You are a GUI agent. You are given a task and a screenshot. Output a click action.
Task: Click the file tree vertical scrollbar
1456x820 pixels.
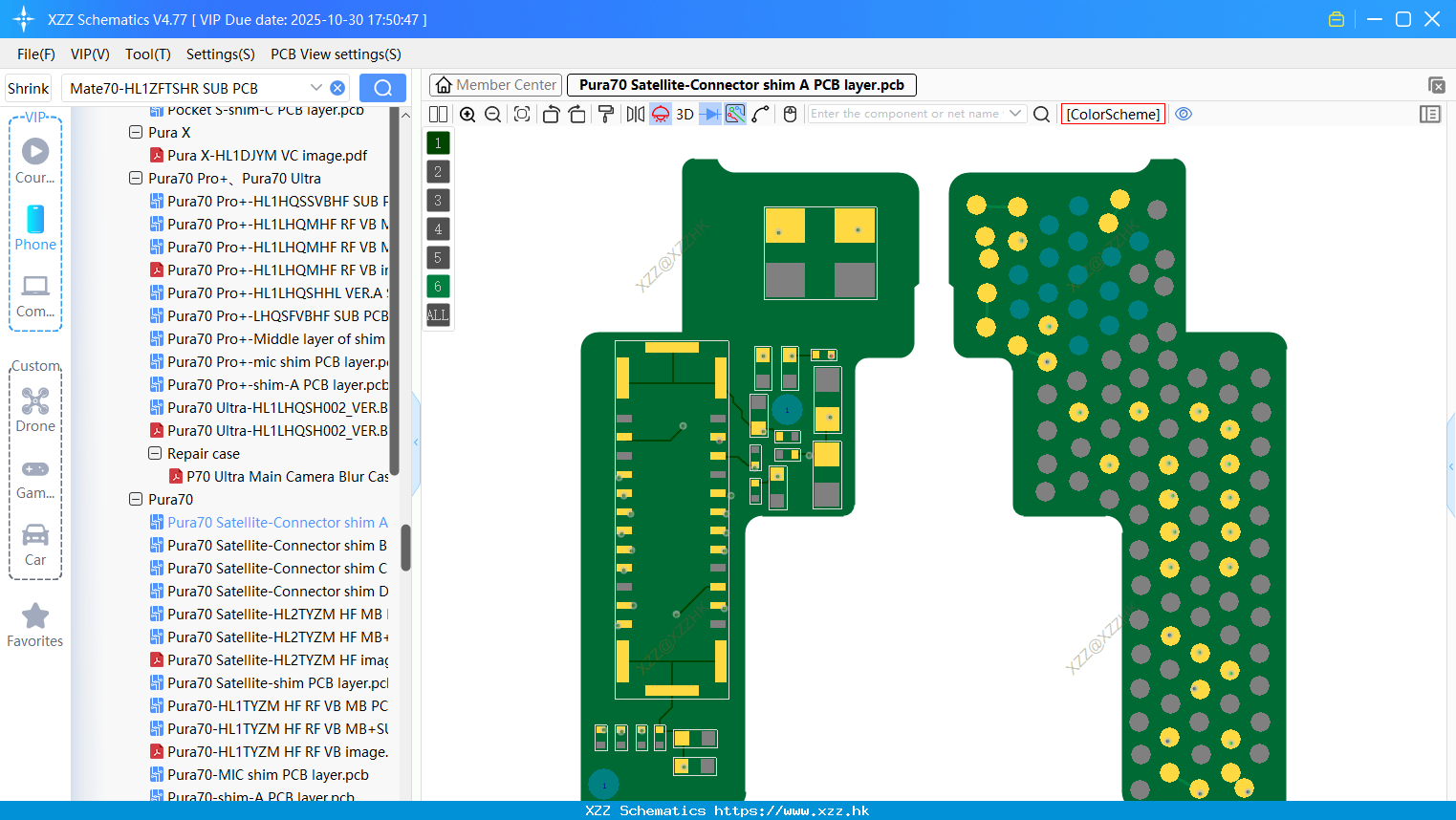tap(405, 548)
